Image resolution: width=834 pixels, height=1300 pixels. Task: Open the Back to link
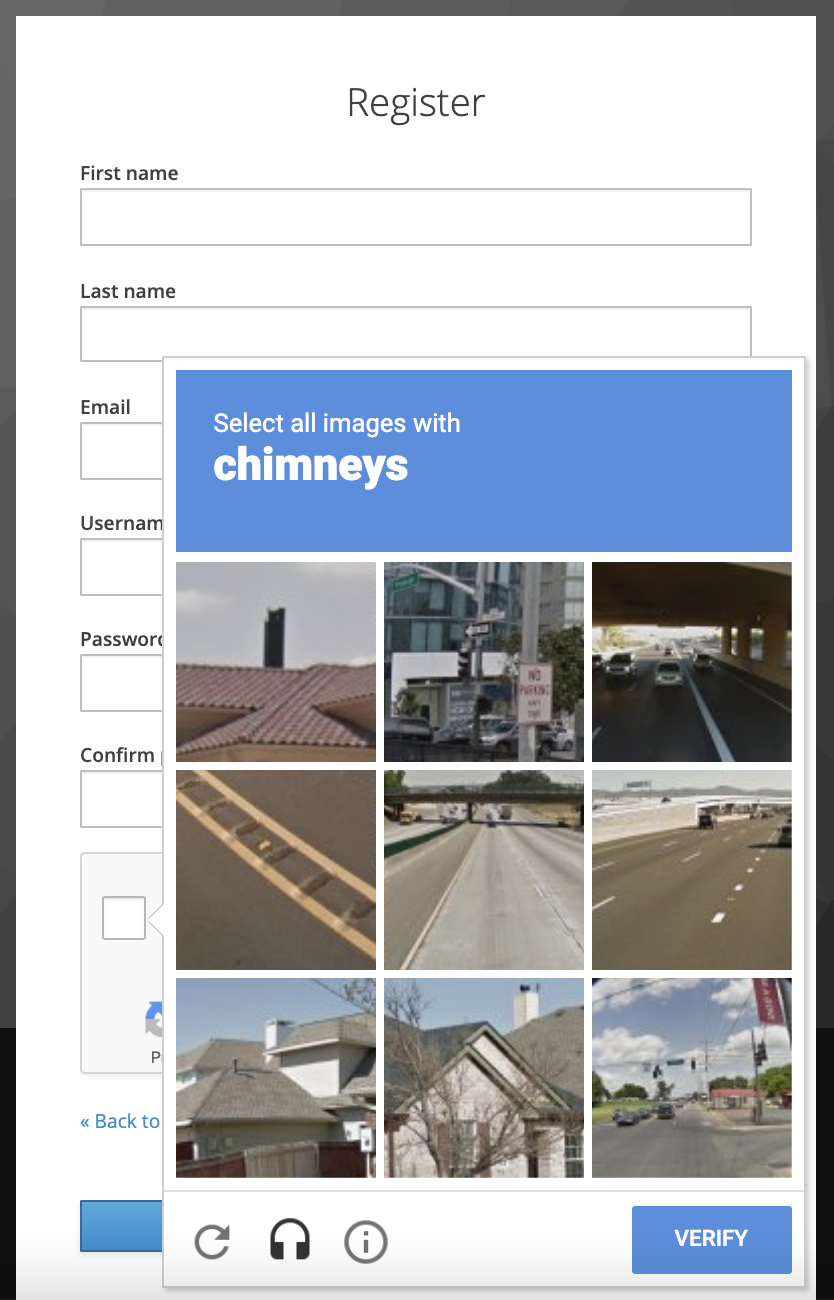(120, 1121)
